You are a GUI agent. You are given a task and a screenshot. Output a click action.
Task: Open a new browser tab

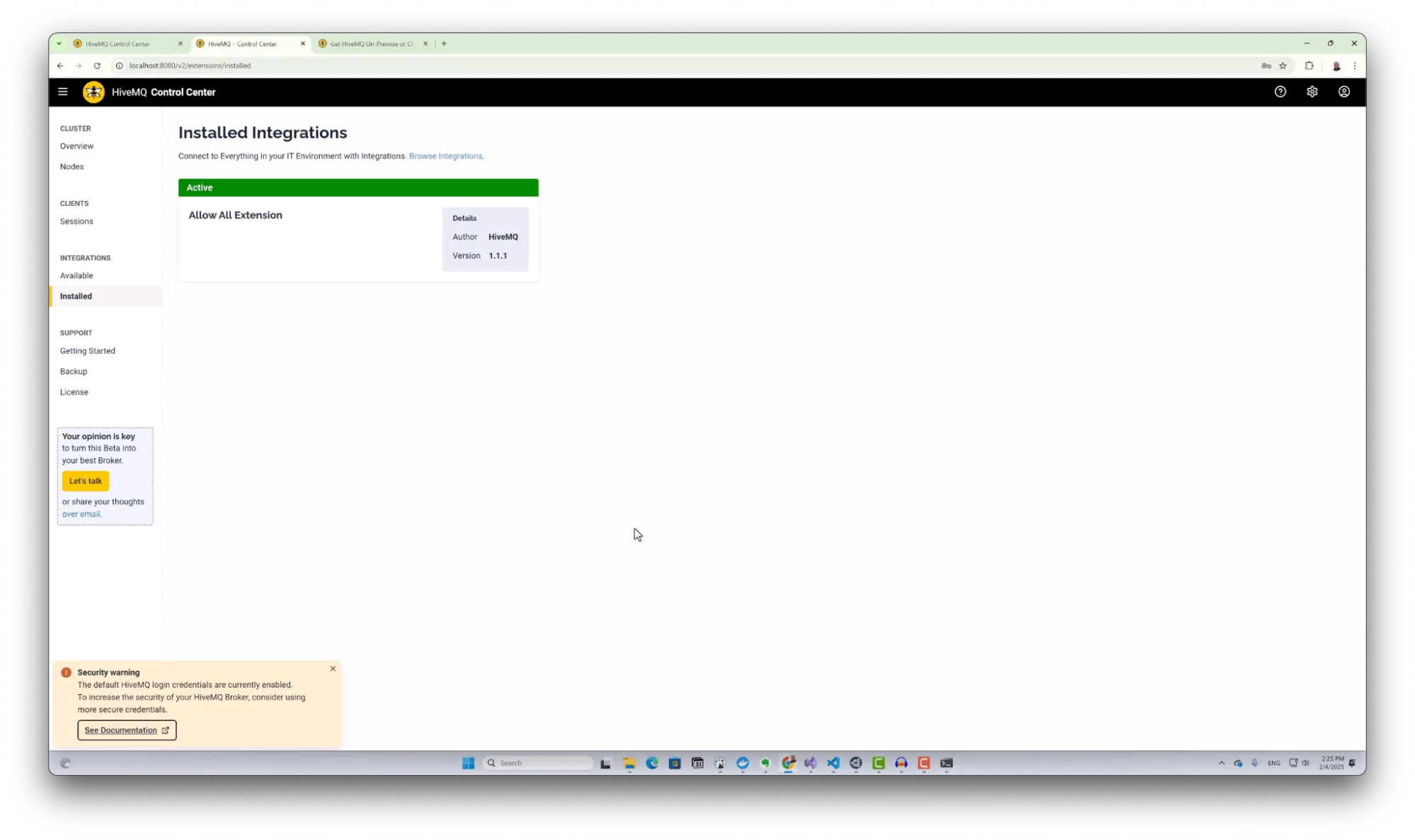[x=444, y=44]
